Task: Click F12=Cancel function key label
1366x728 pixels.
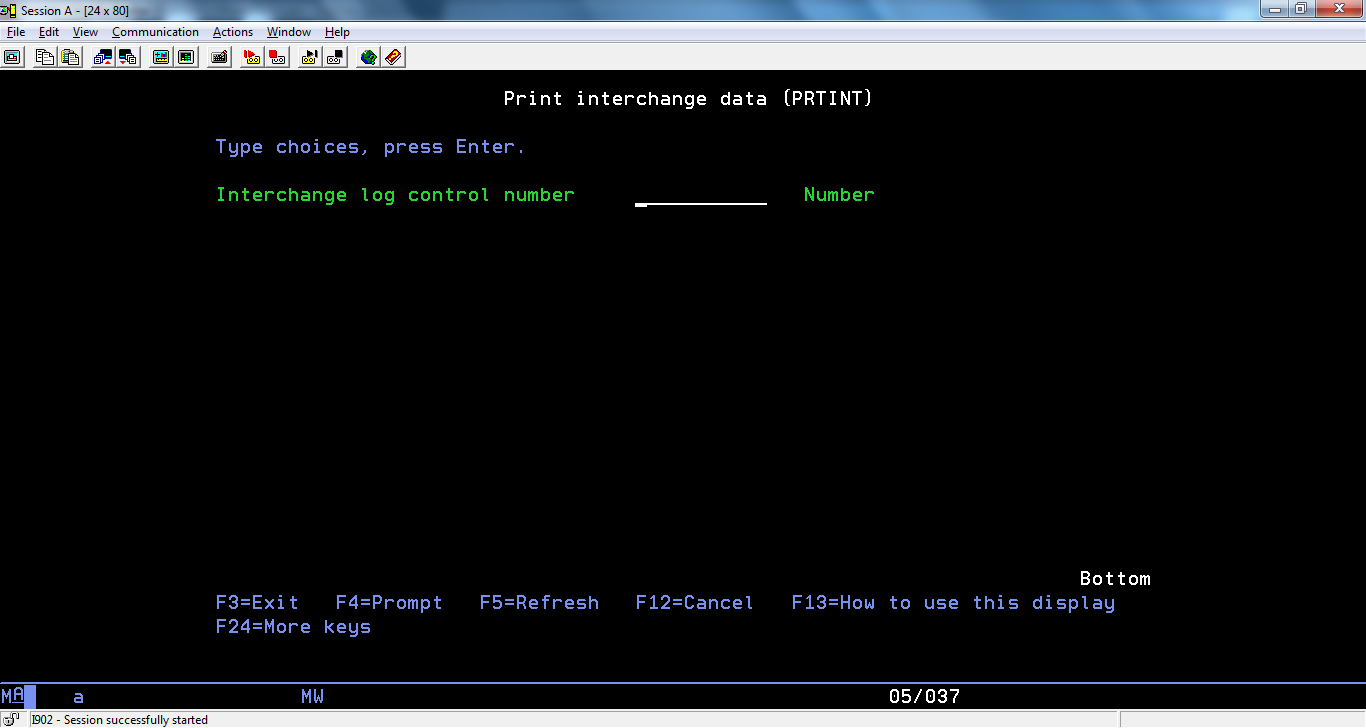Action: pyautogui.click(x=695, y=603)
